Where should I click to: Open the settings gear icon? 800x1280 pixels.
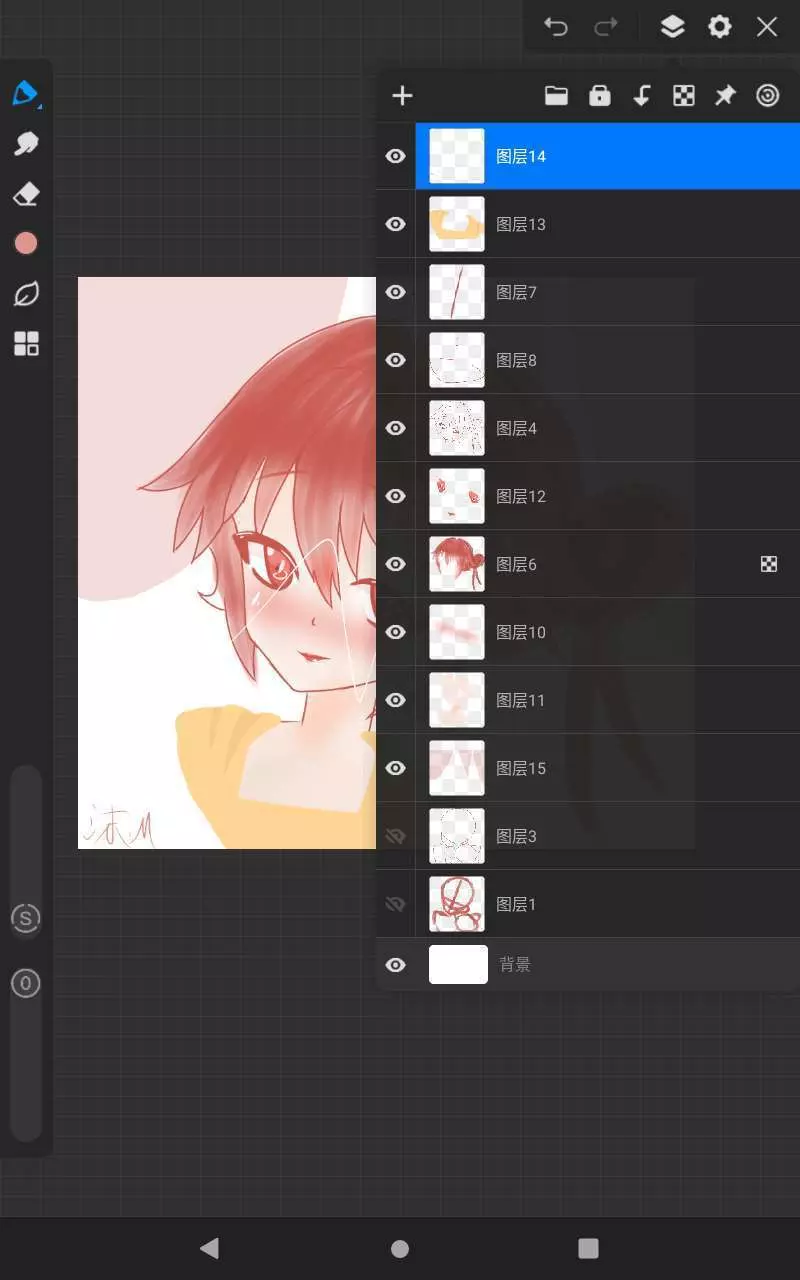coord(720,27)
